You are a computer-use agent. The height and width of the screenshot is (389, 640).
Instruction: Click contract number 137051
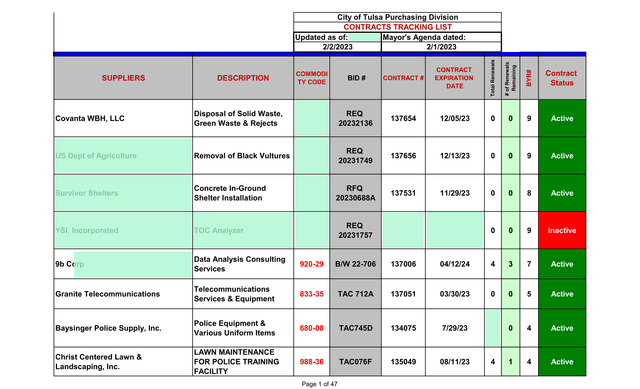(x=403, y=294)
